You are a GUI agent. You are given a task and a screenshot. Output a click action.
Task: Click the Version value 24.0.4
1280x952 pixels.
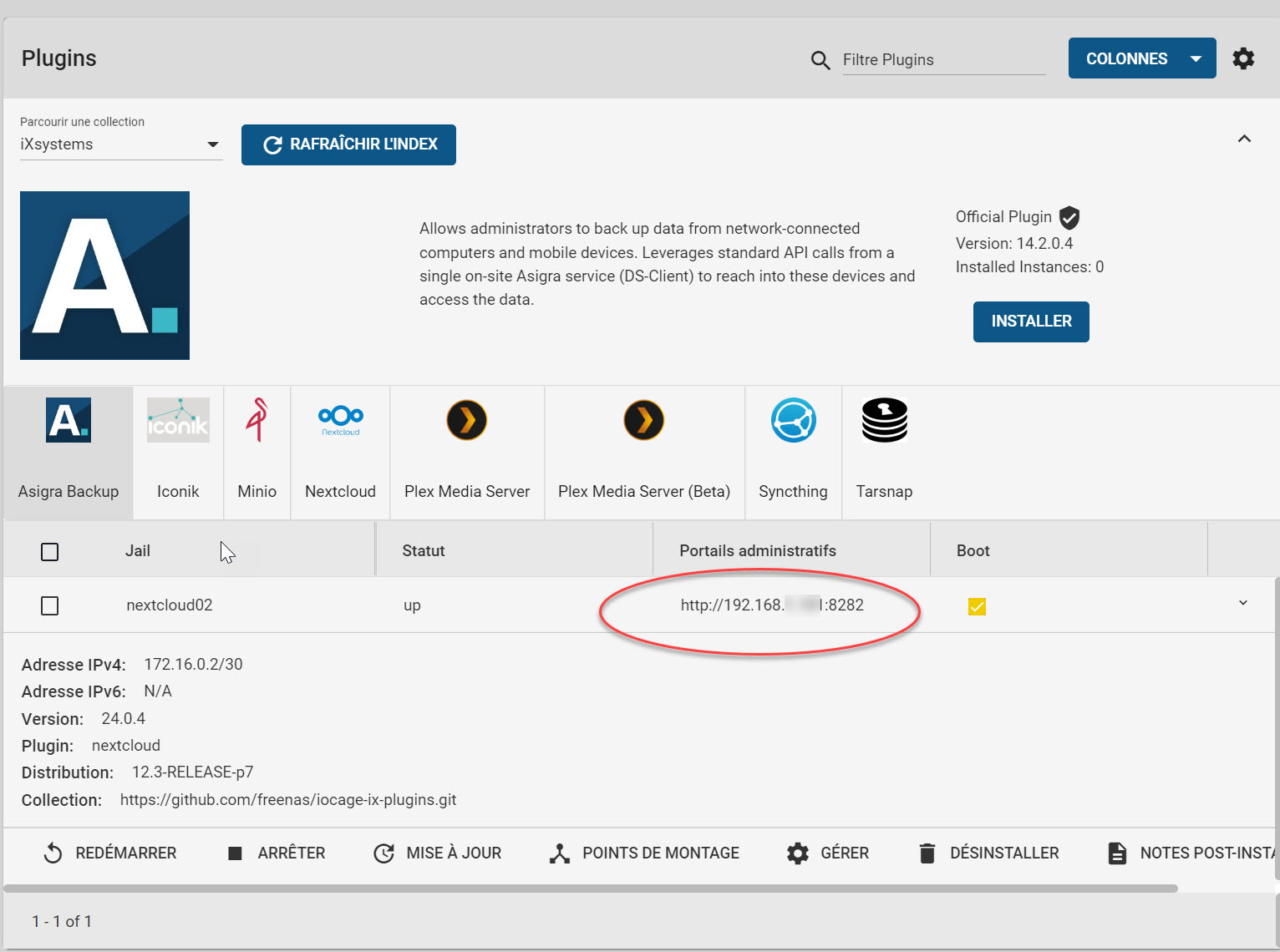click(x=124, y=719)
